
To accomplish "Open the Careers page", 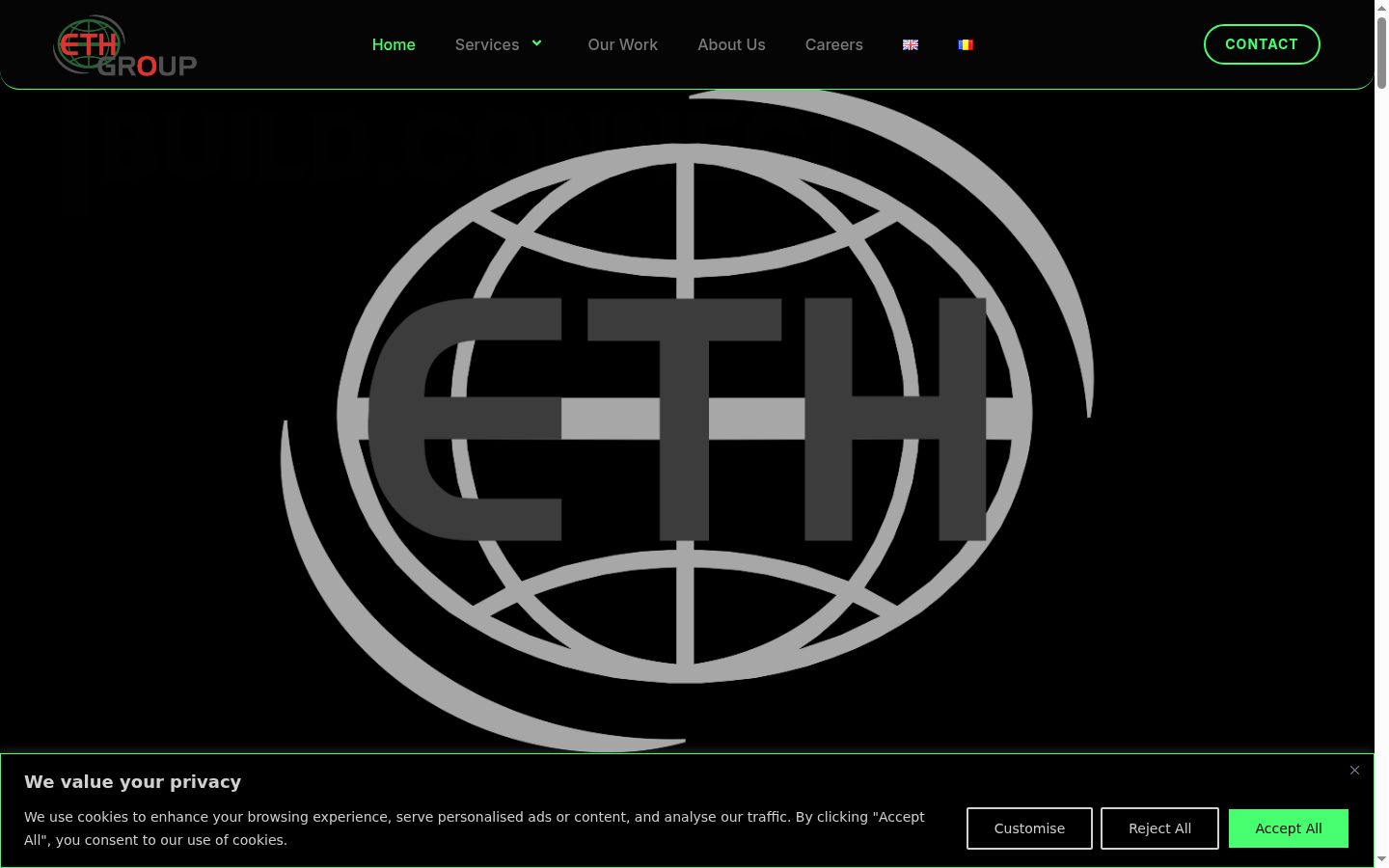I will pyautogui.click(x=834, y=44).
